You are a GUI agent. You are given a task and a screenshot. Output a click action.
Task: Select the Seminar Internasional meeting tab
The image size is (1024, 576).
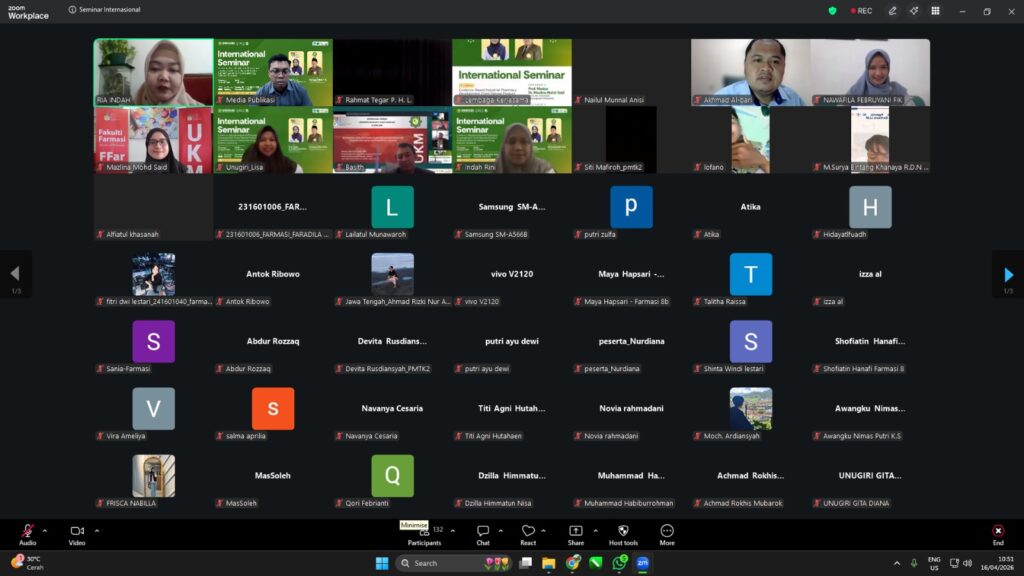[x=105, y=10]
